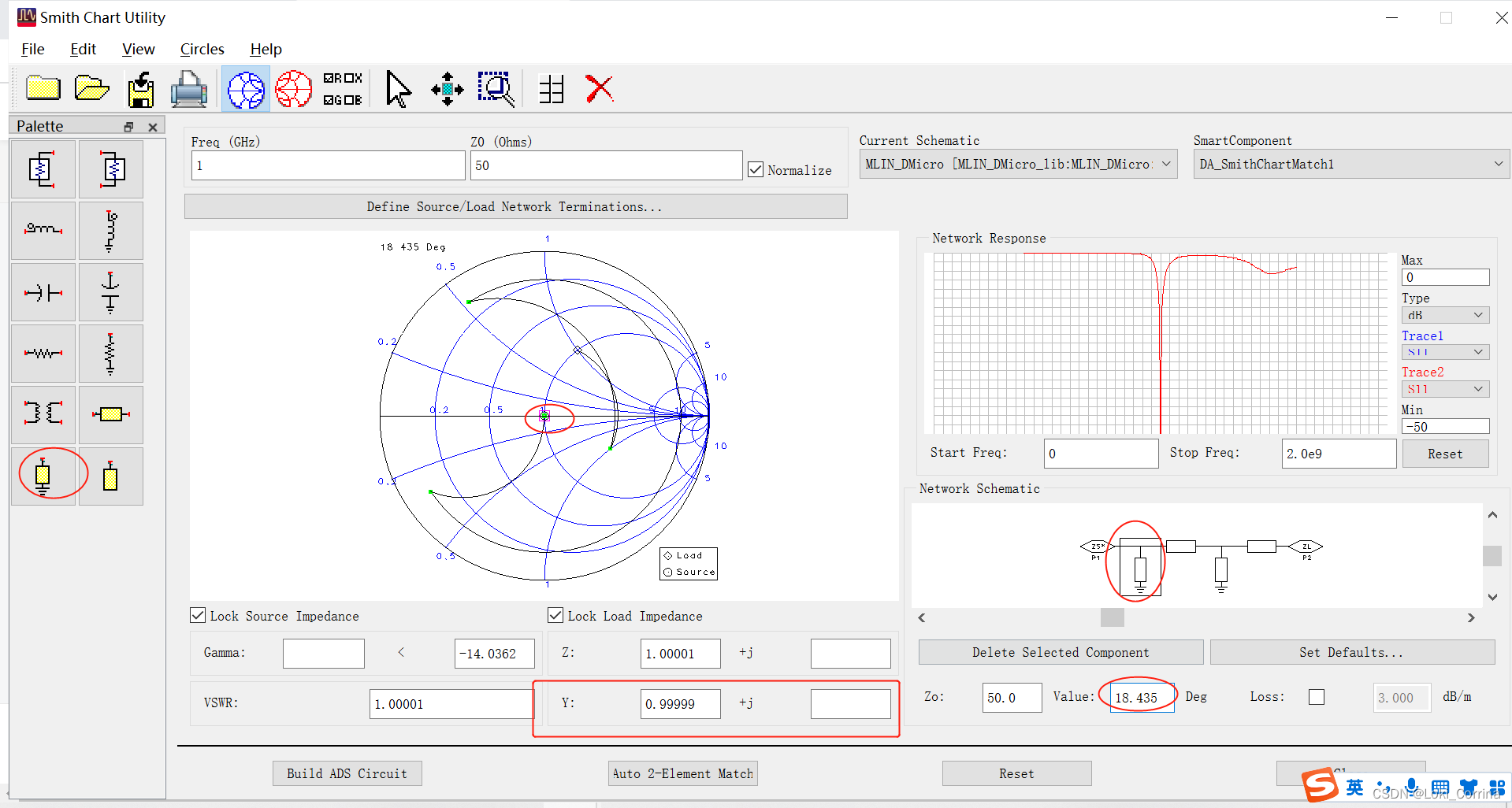Click Reset button beside Stop Freq
Screen dimensions: 1512x808
[x=1445, y=454]
